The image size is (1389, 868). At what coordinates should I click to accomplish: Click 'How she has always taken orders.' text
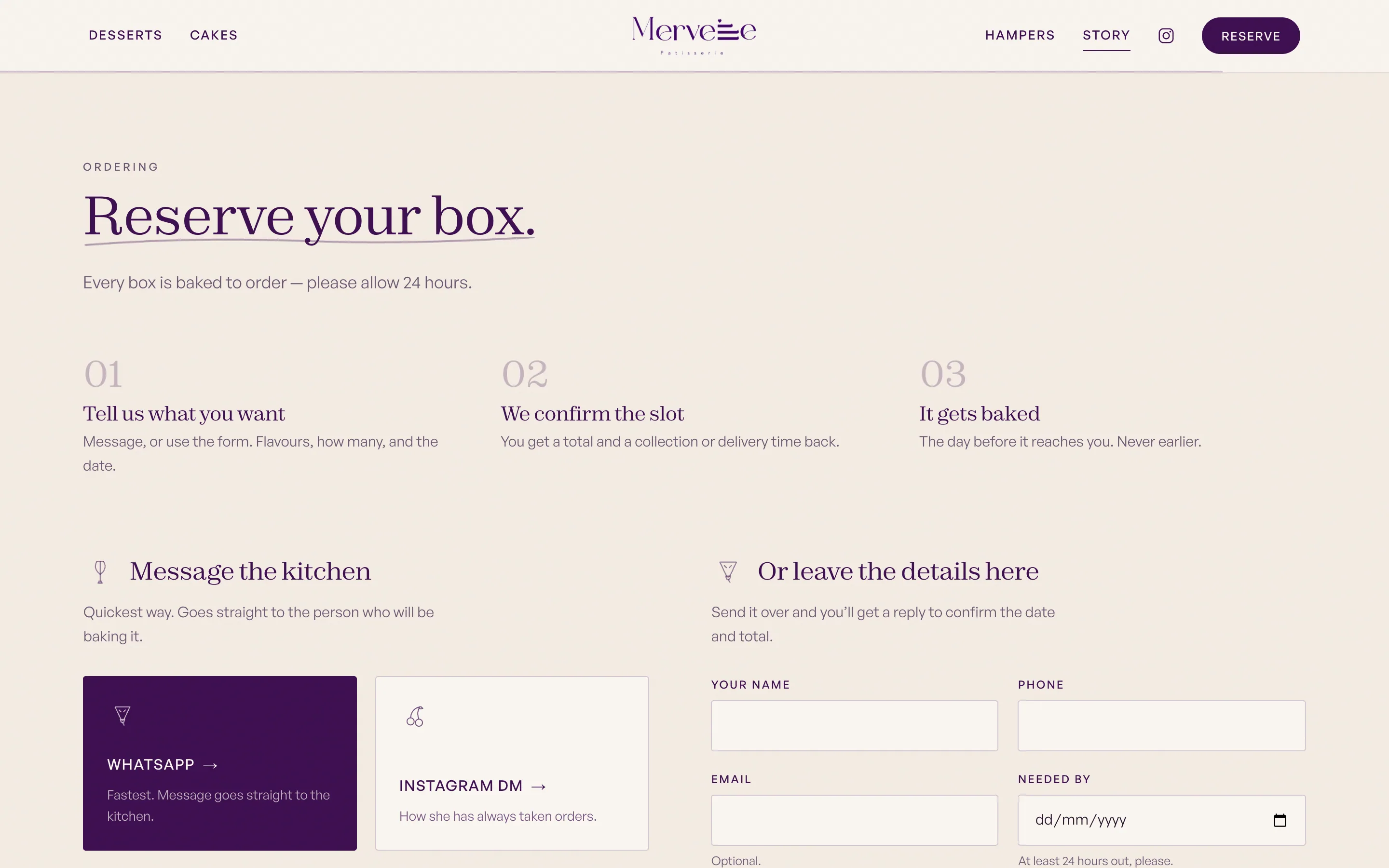pos(498,816)
